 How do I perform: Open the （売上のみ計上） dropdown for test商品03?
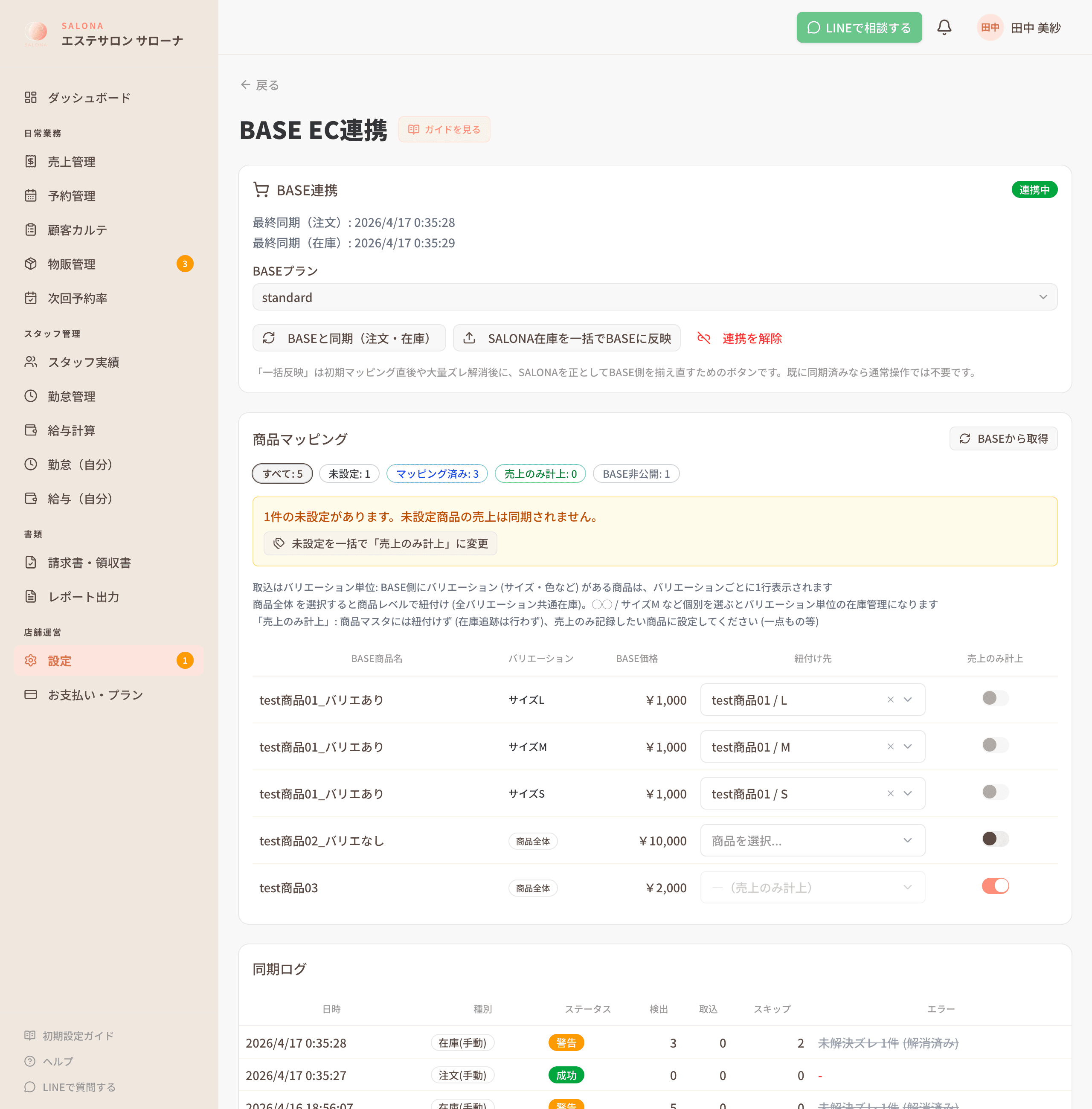813,888
